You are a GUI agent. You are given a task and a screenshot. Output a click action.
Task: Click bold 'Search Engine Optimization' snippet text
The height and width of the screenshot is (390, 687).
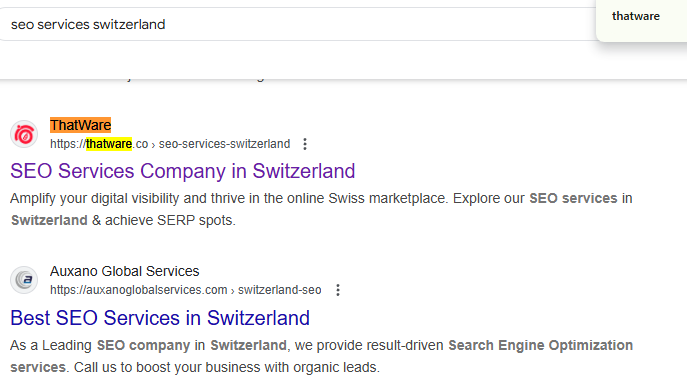click(540, 345)
